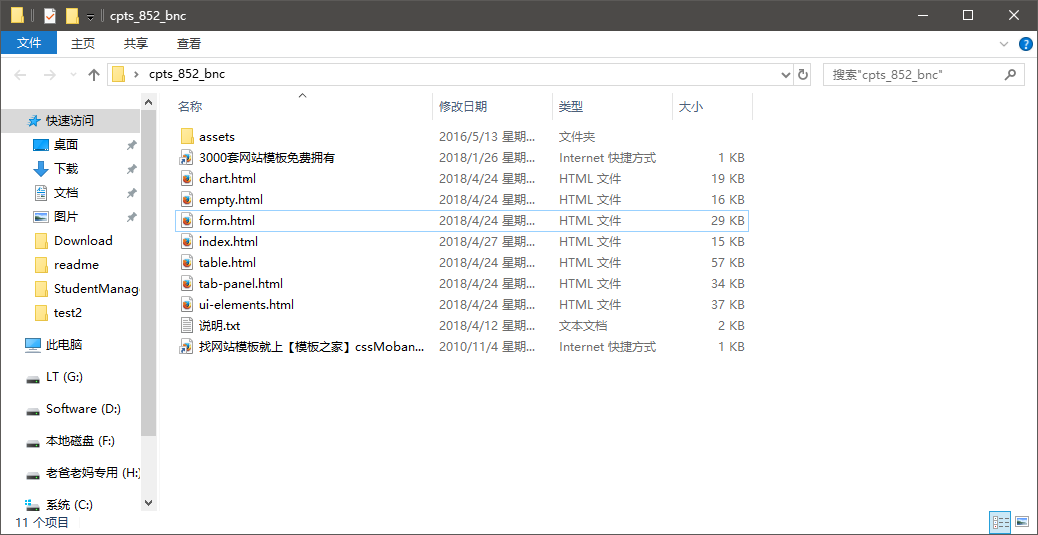Open the 查看 ribbon tab
The width and height of the screenshot is (1038, 535).
tap(189, 44)
